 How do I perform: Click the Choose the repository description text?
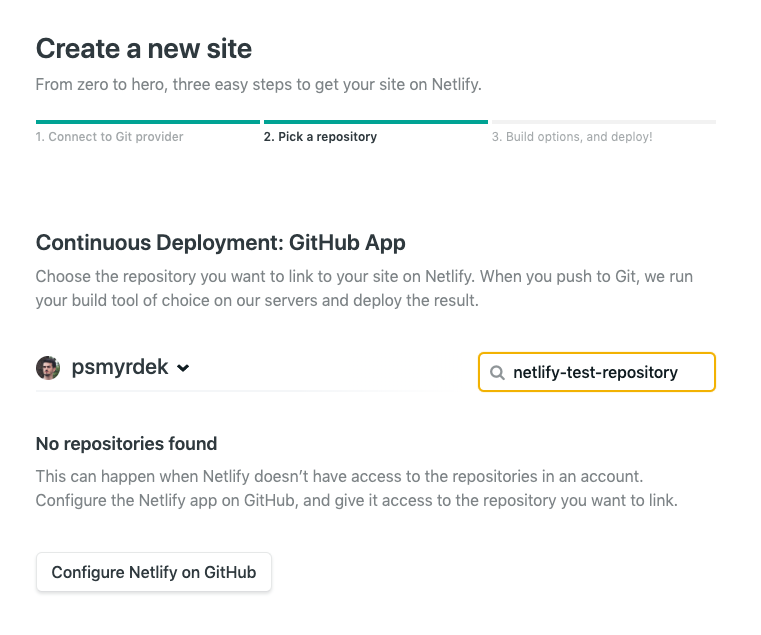[x=364, y=288]
